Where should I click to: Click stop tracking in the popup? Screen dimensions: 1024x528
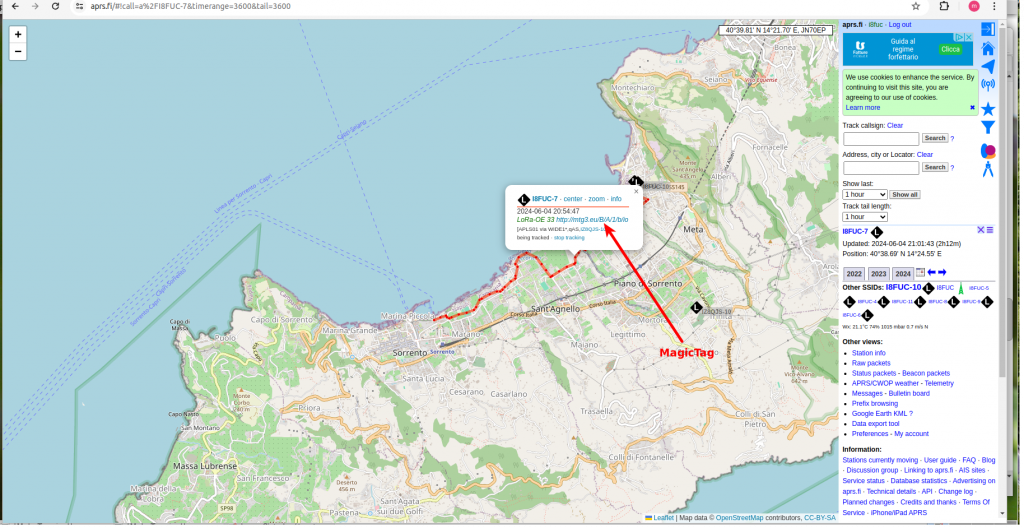[569, 238]
